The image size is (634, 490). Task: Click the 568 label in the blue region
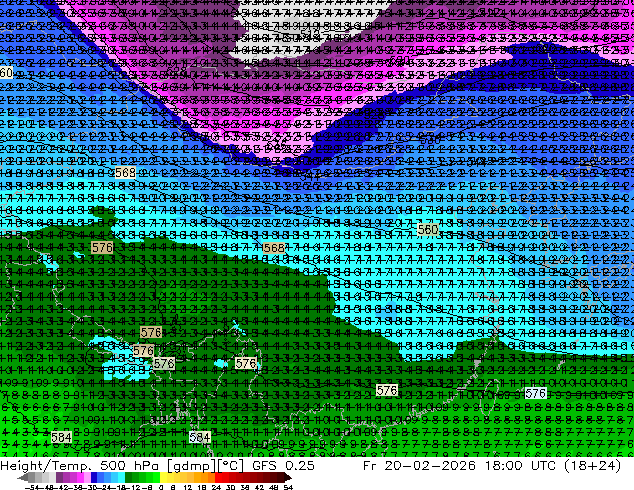point(125,173)
